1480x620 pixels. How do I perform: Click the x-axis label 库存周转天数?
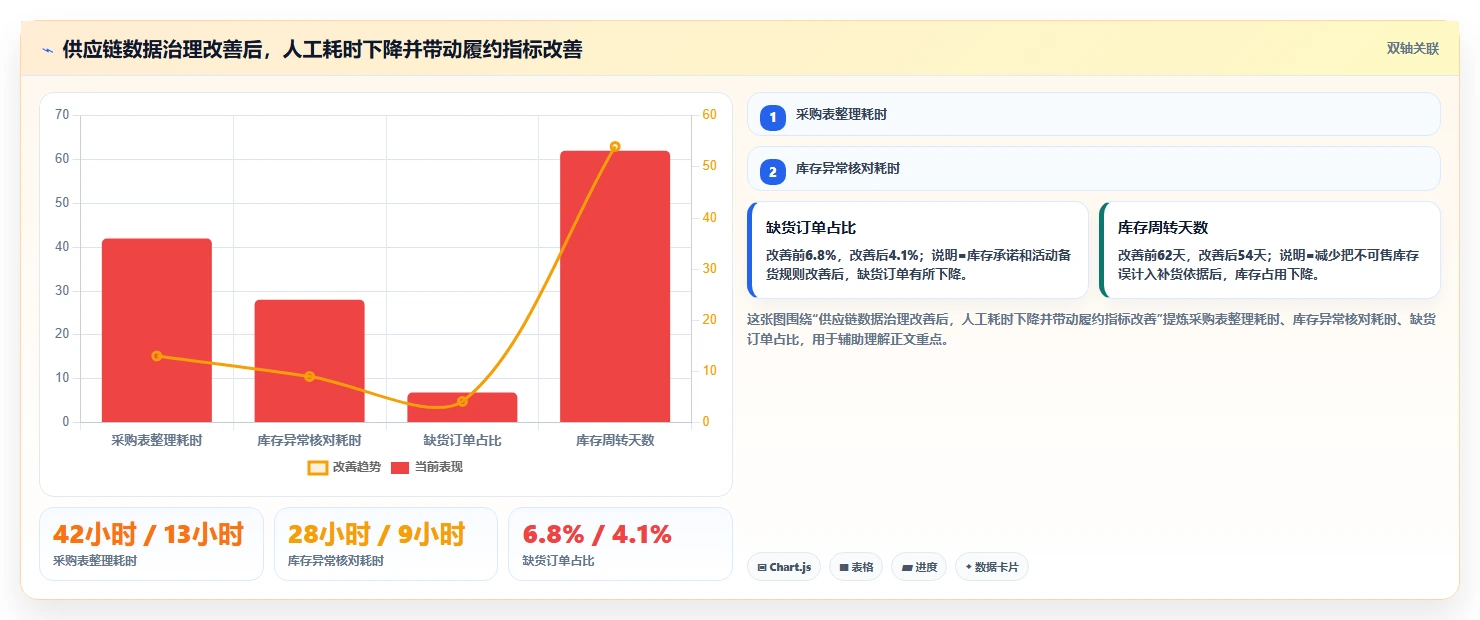[615, 440]
